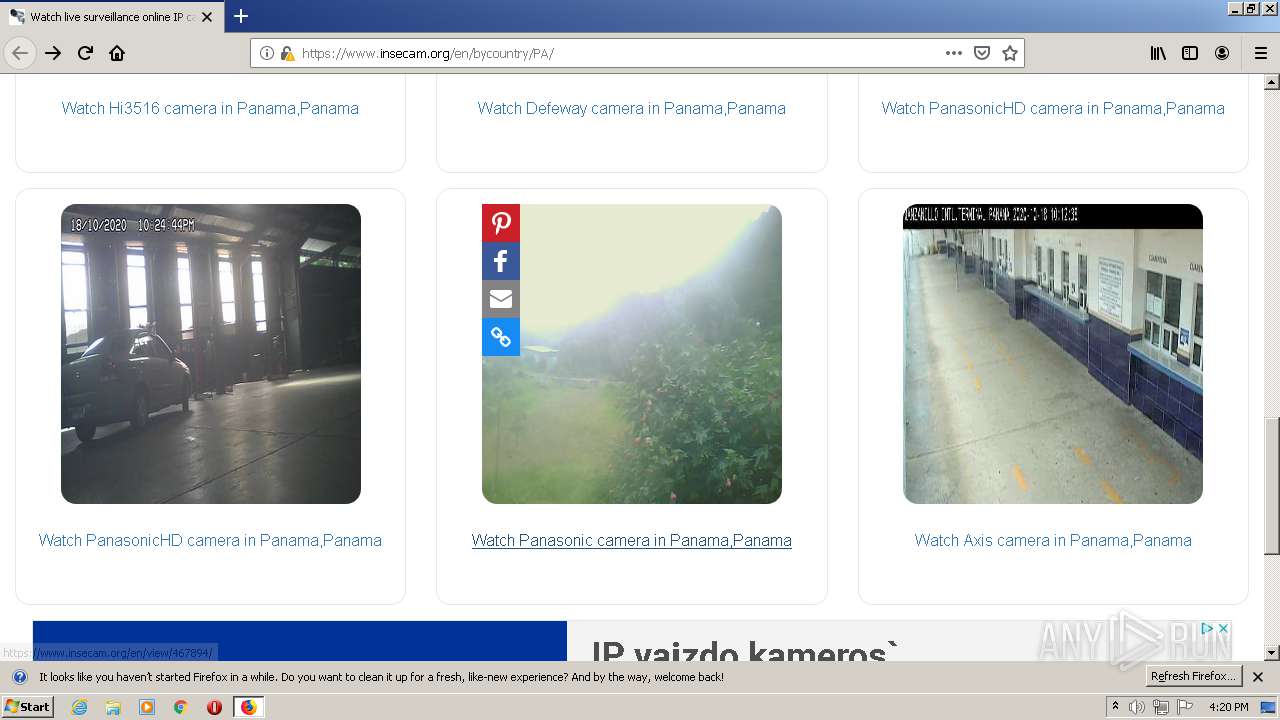Open Opera from the taskbar
This screenshot has width=1280, height=720.
[214, 707]
